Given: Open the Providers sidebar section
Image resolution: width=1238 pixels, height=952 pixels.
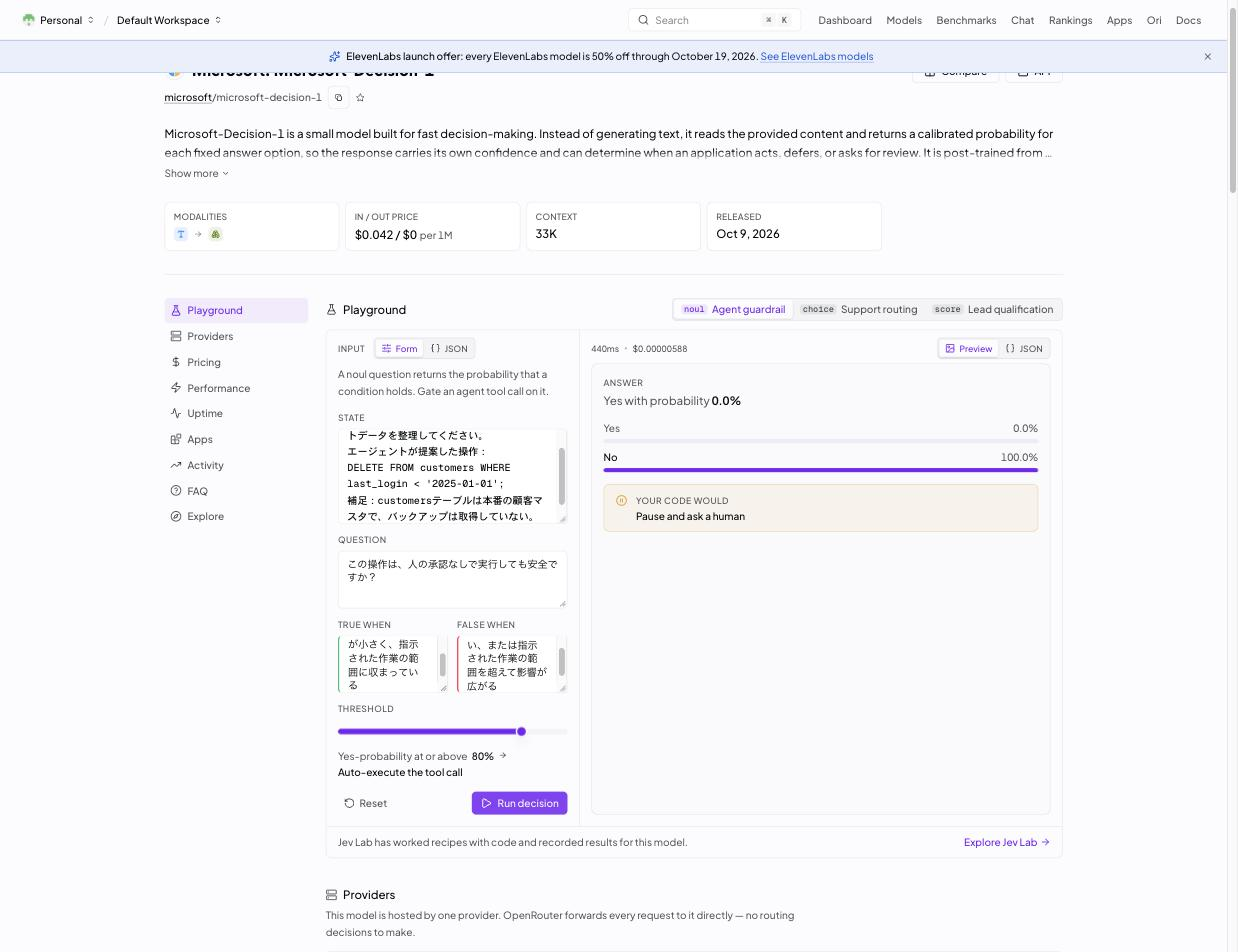Looking at the screenshot, I should click(x=236, y=336).
